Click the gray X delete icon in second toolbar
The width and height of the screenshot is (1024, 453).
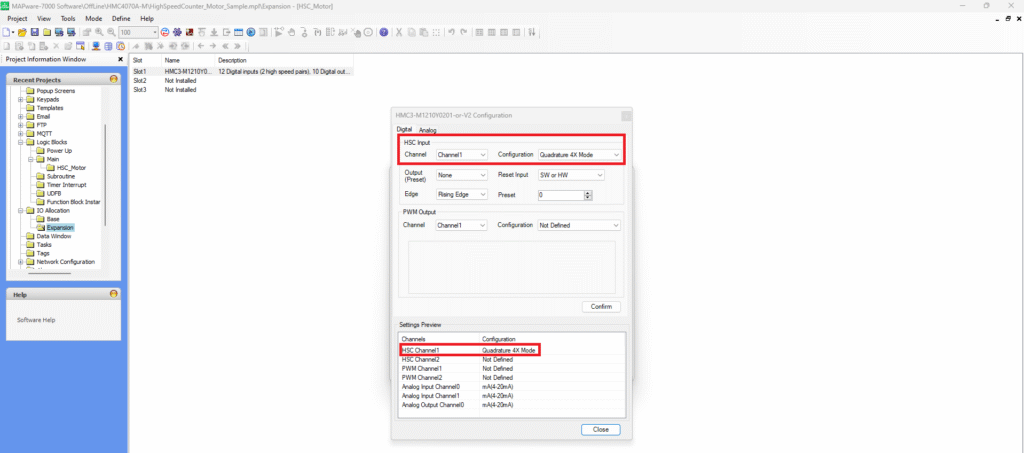56,46
